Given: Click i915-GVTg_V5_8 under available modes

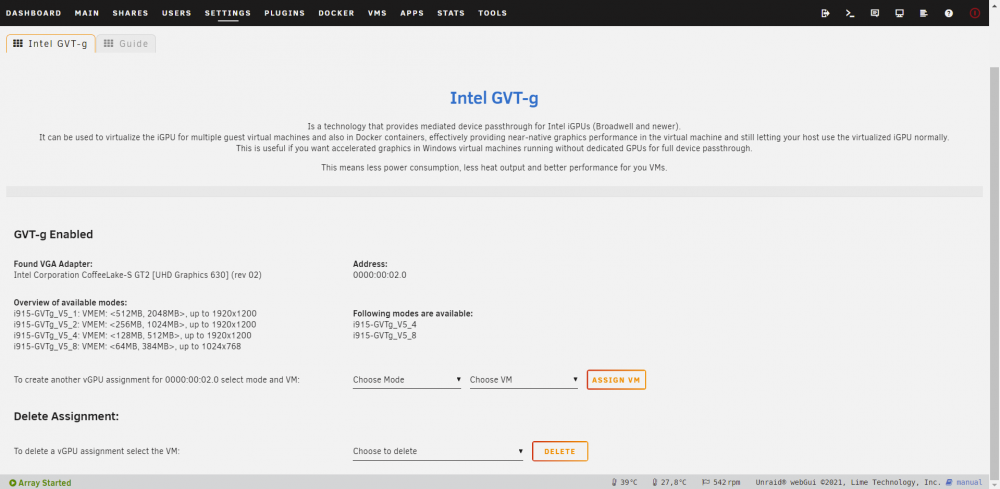Looking at the screenshot, I should coord(385,335).
